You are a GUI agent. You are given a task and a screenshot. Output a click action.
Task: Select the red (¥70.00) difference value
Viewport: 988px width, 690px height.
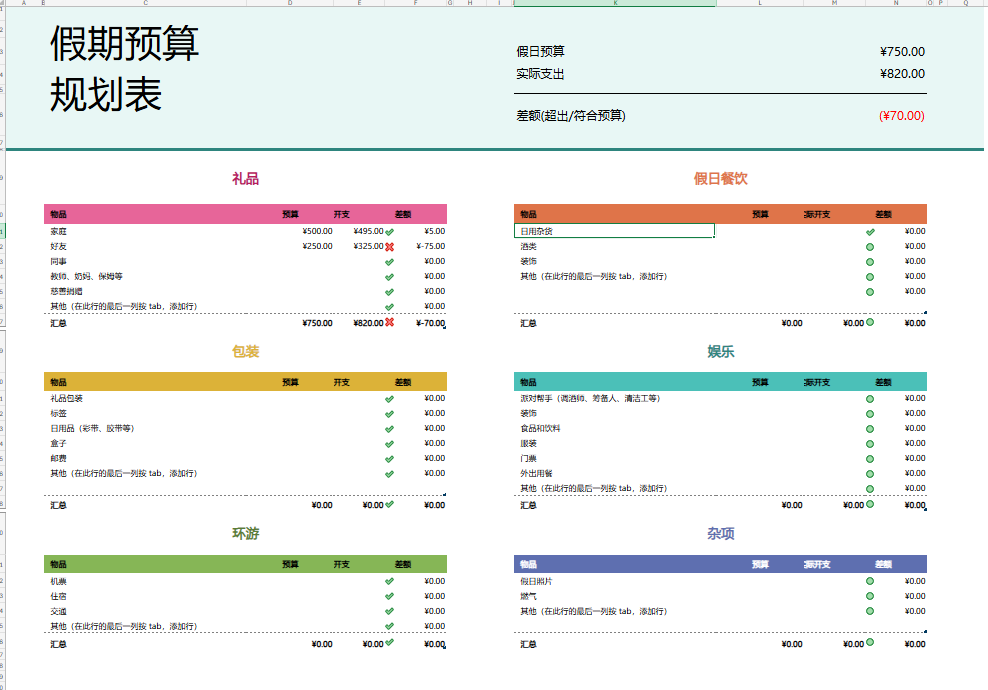click(x=902, y=116)
